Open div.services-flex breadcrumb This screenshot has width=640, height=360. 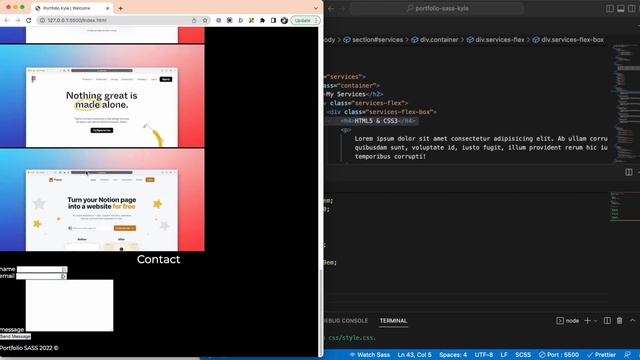[496, 40]
